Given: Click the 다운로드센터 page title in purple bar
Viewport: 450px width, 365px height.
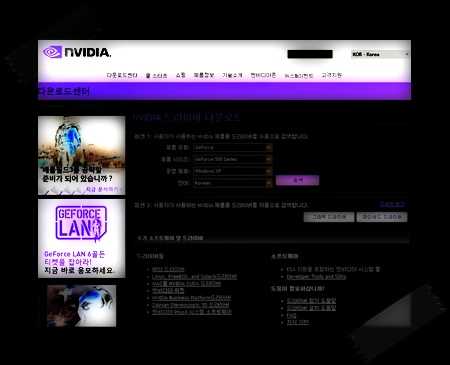Looking at the screenshot, I should click(64, 91).
